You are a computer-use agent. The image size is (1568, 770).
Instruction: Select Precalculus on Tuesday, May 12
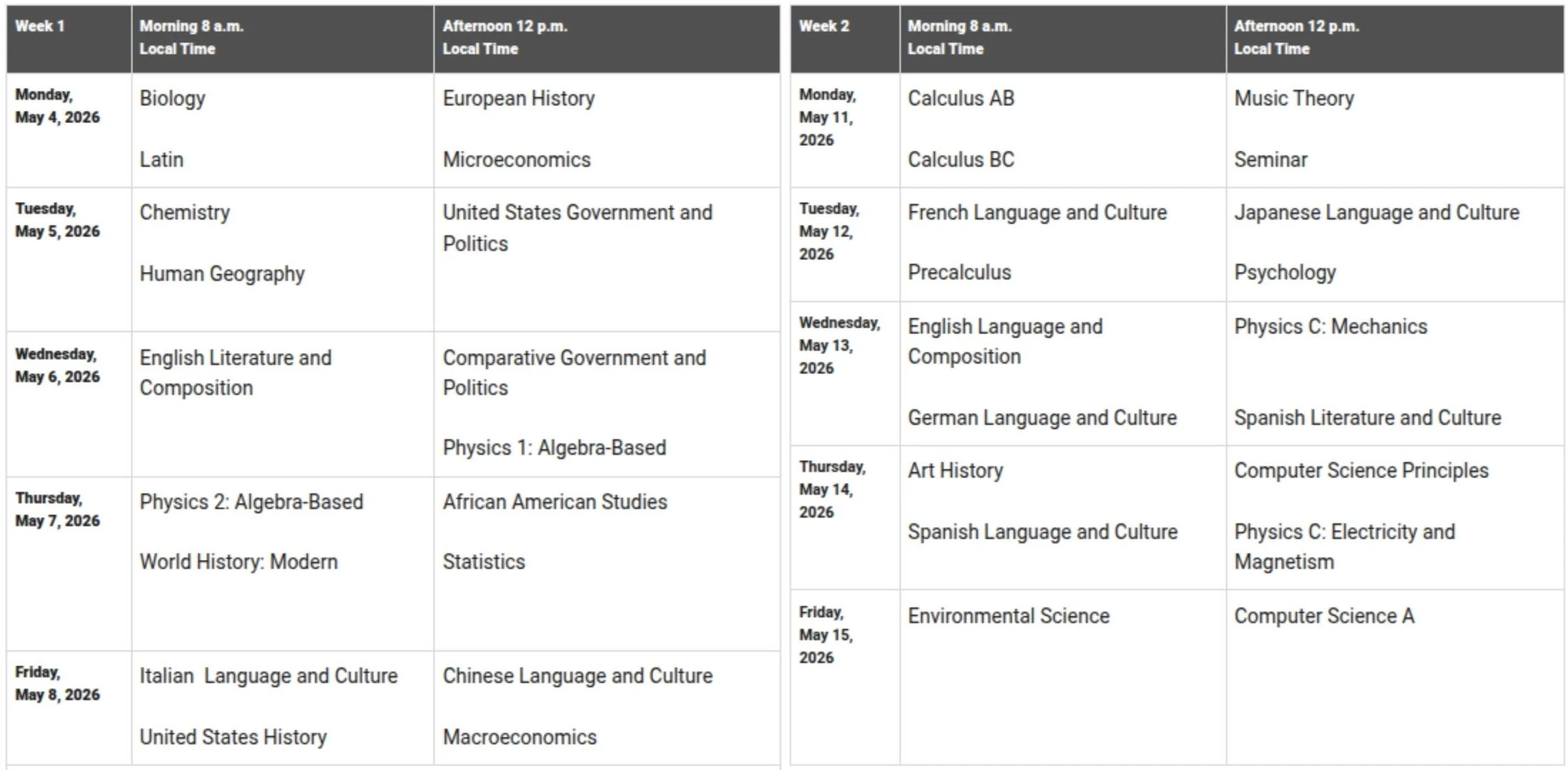[959, 272]
